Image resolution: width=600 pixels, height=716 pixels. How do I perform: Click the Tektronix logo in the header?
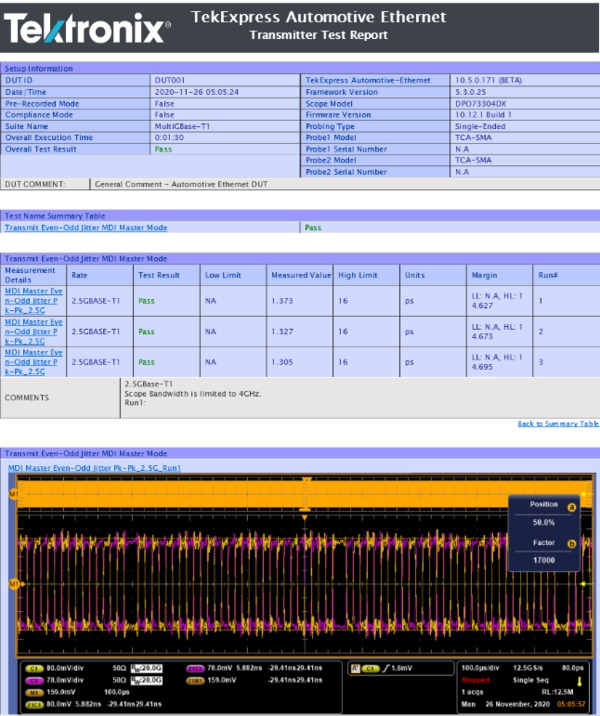(86, 28)
